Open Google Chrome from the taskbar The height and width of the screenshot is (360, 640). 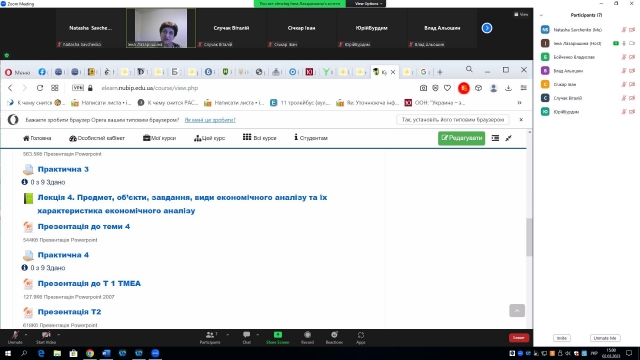[x=90, y=353]
